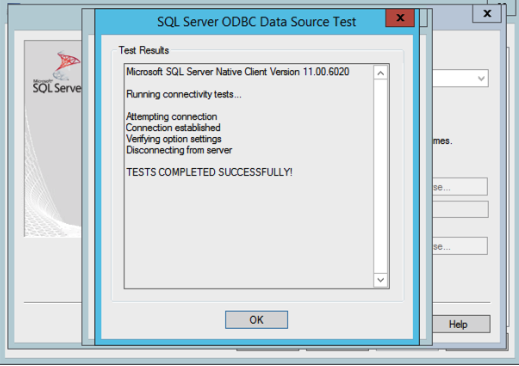Expand the dropdown arrow behind the test dialog
519x366 pixels.
[481, 79]
